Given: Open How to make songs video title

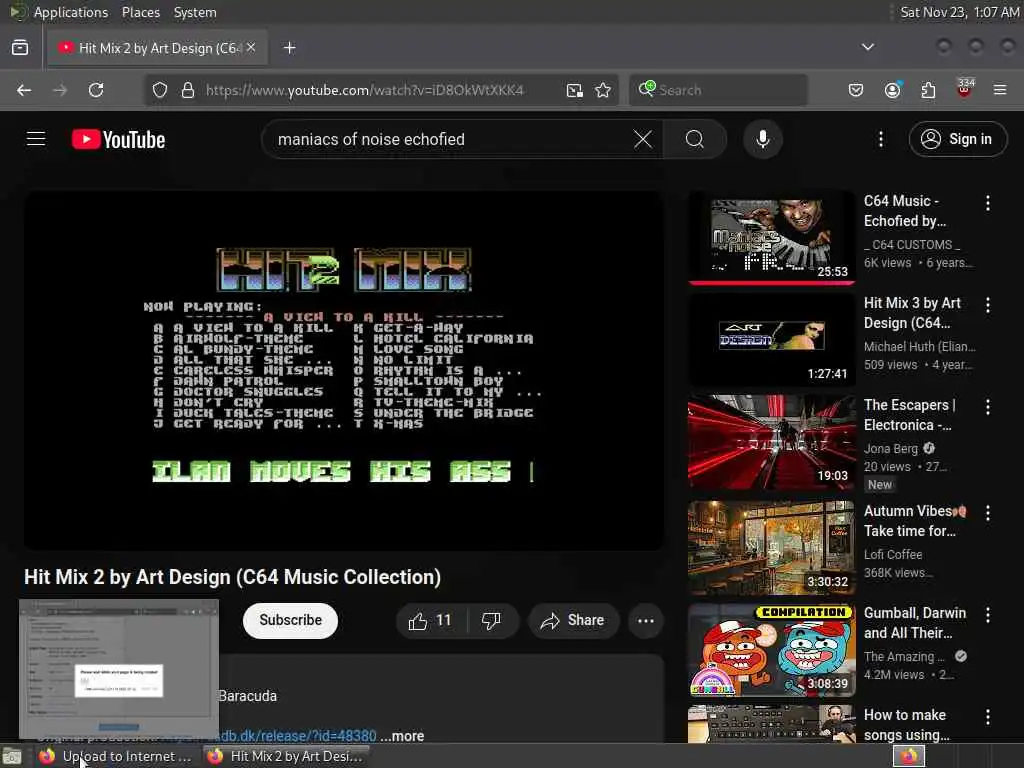Looking at the screenshot, I should pos(906,725).
